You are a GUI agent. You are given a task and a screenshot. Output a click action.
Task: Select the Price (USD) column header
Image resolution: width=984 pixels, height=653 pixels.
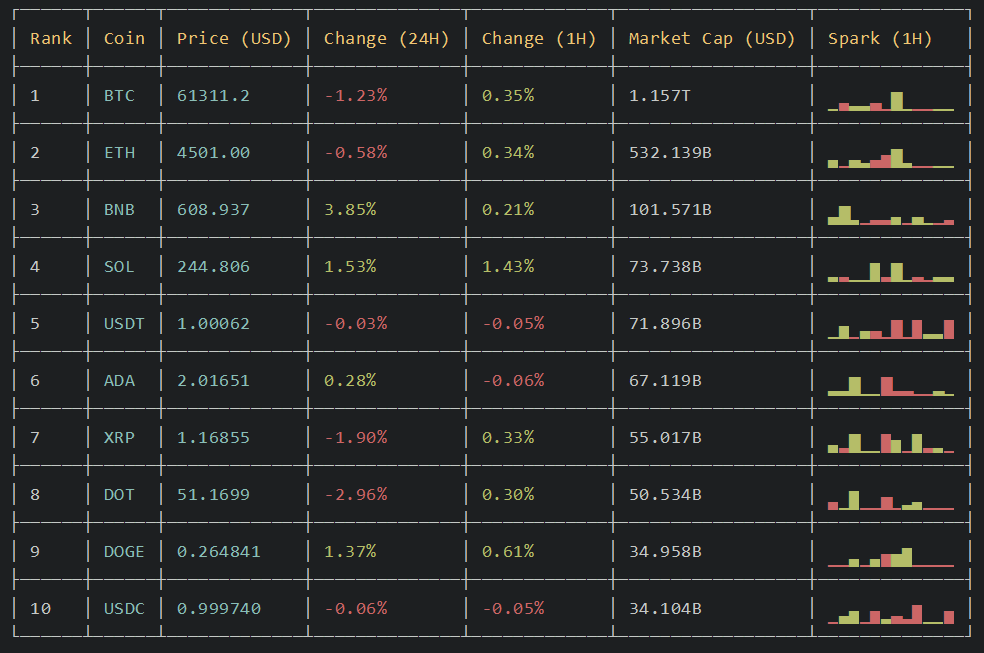tap(234, 39)
